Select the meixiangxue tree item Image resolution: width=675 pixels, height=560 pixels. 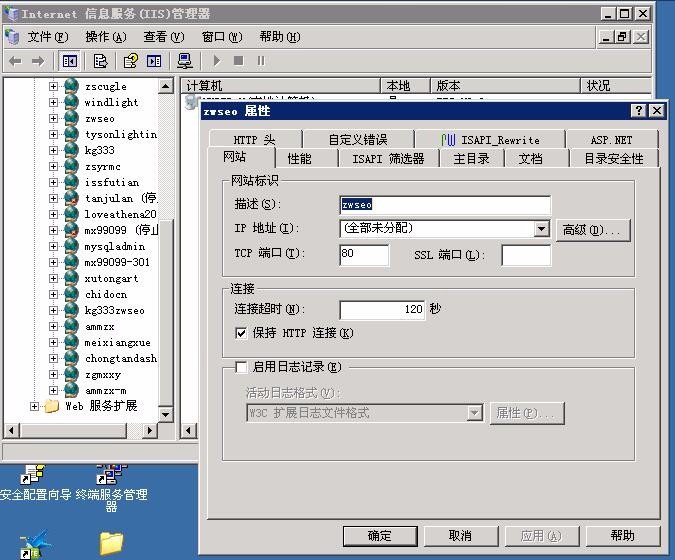tap(118, 343)
